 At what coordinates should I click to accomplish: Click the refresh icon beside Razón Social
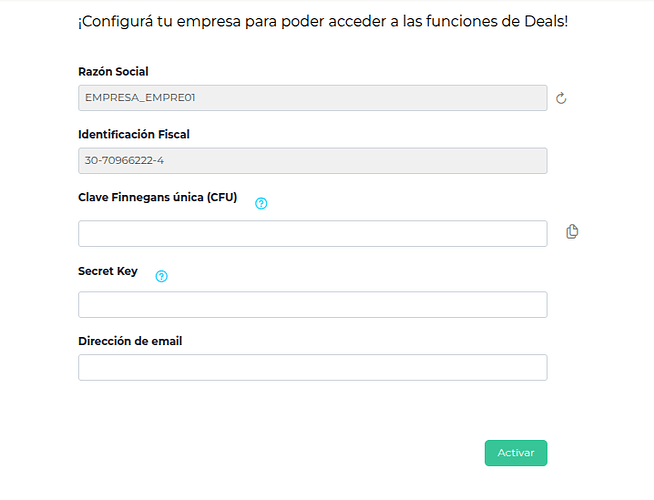click(561, 98)
